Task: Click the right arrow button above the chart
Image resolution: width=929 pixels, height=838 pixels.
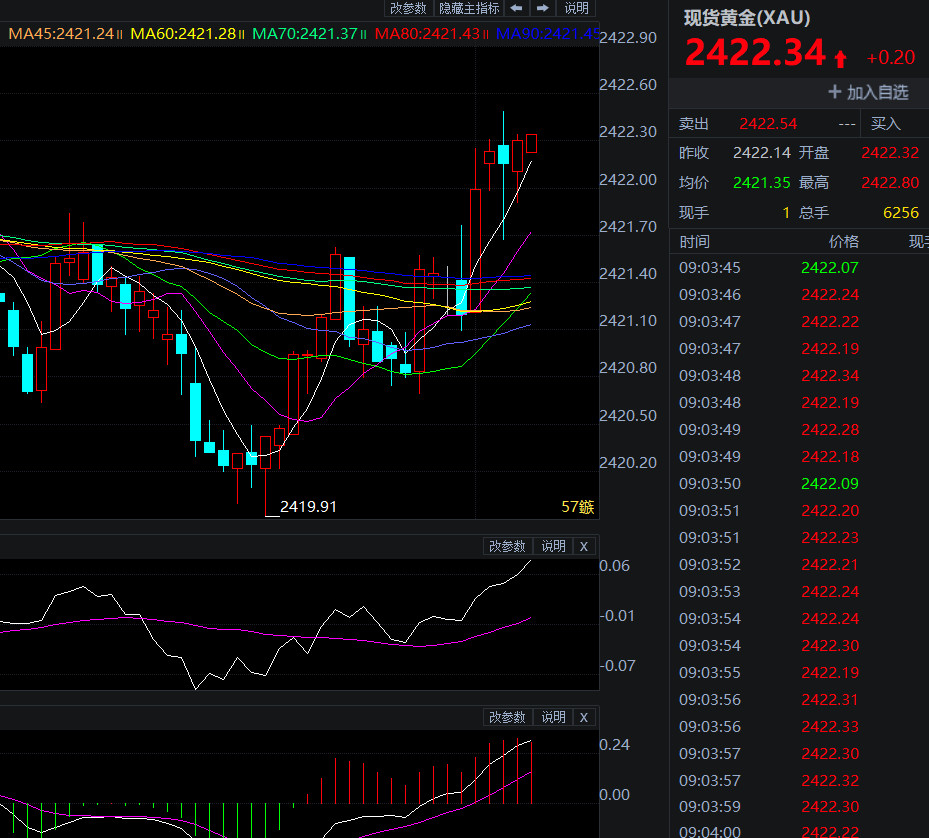Action: tap(542, 8)
